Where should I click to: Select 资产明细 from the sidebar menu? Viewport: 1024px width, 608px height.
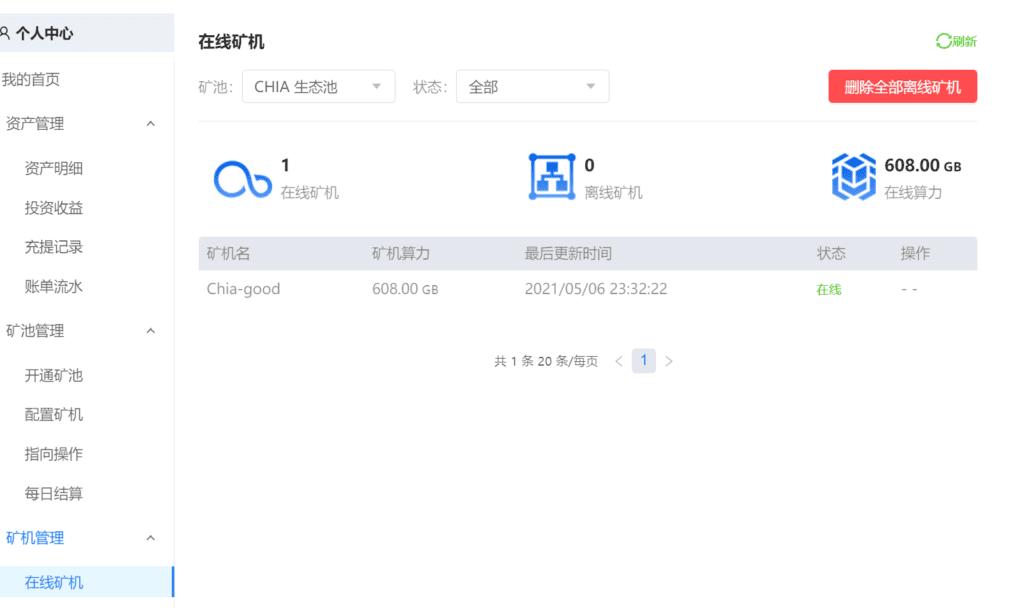click(x=54, y=168)
